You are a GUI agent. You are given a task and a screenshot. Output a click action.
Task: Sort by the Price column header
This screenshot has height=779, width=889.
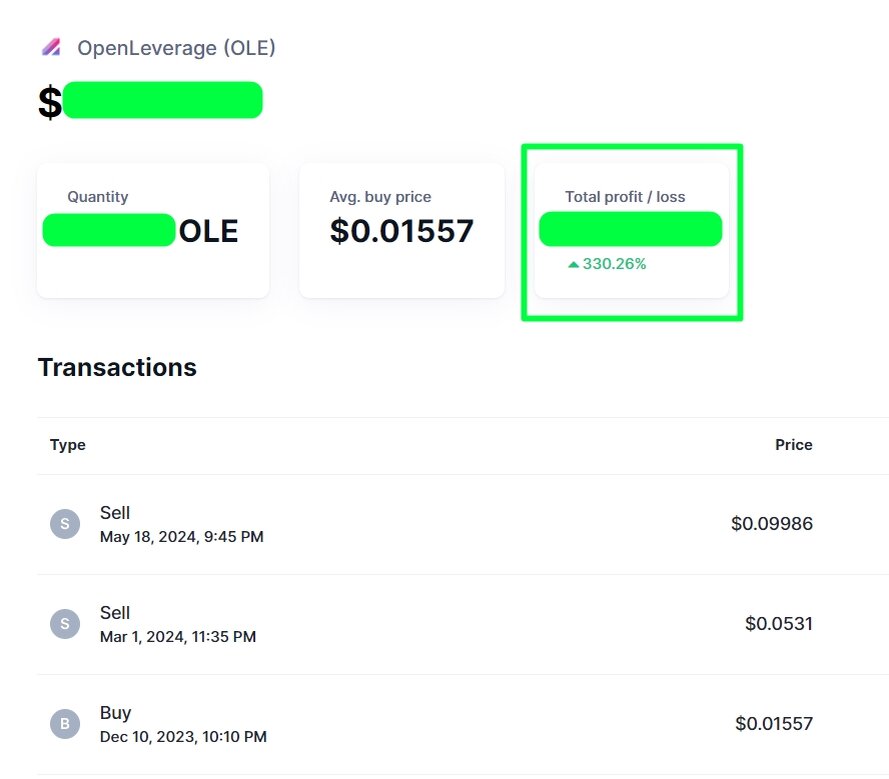pos(793,445)
